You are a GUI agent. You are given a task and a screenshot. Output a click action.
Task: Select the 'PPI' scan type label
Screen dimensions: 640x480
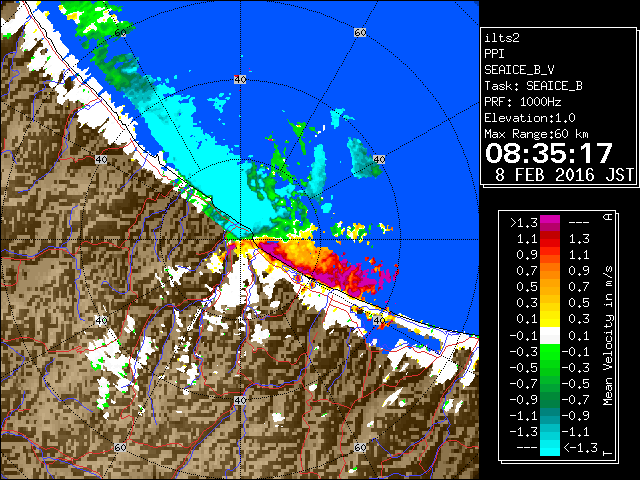(494, 54)
